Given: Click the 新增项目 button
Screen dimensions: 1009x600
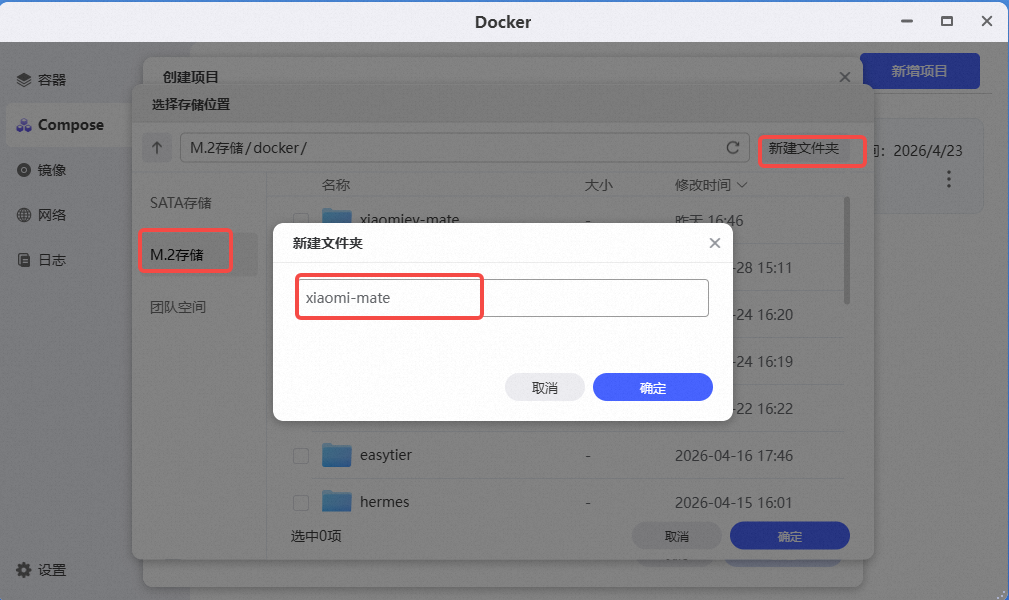Looking at the screenshot, I should [x=920, y=71].
